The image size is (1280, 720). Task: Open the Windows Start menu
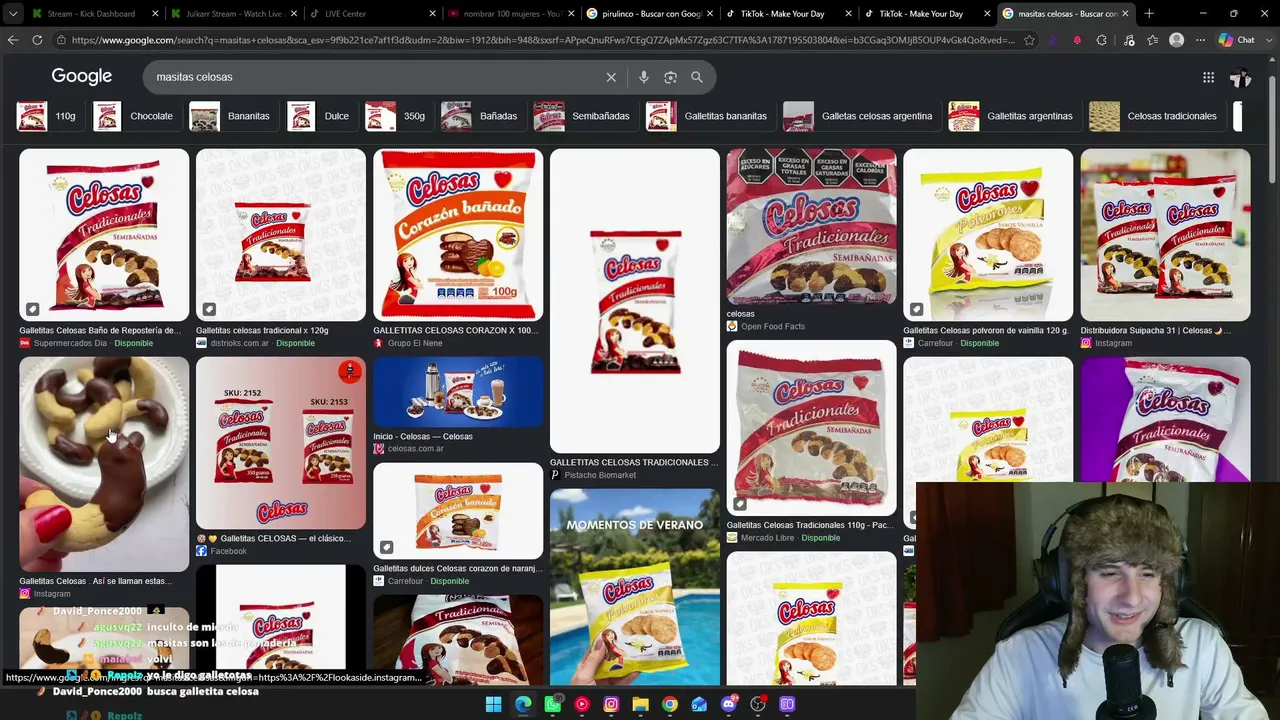tap(494, 704)
